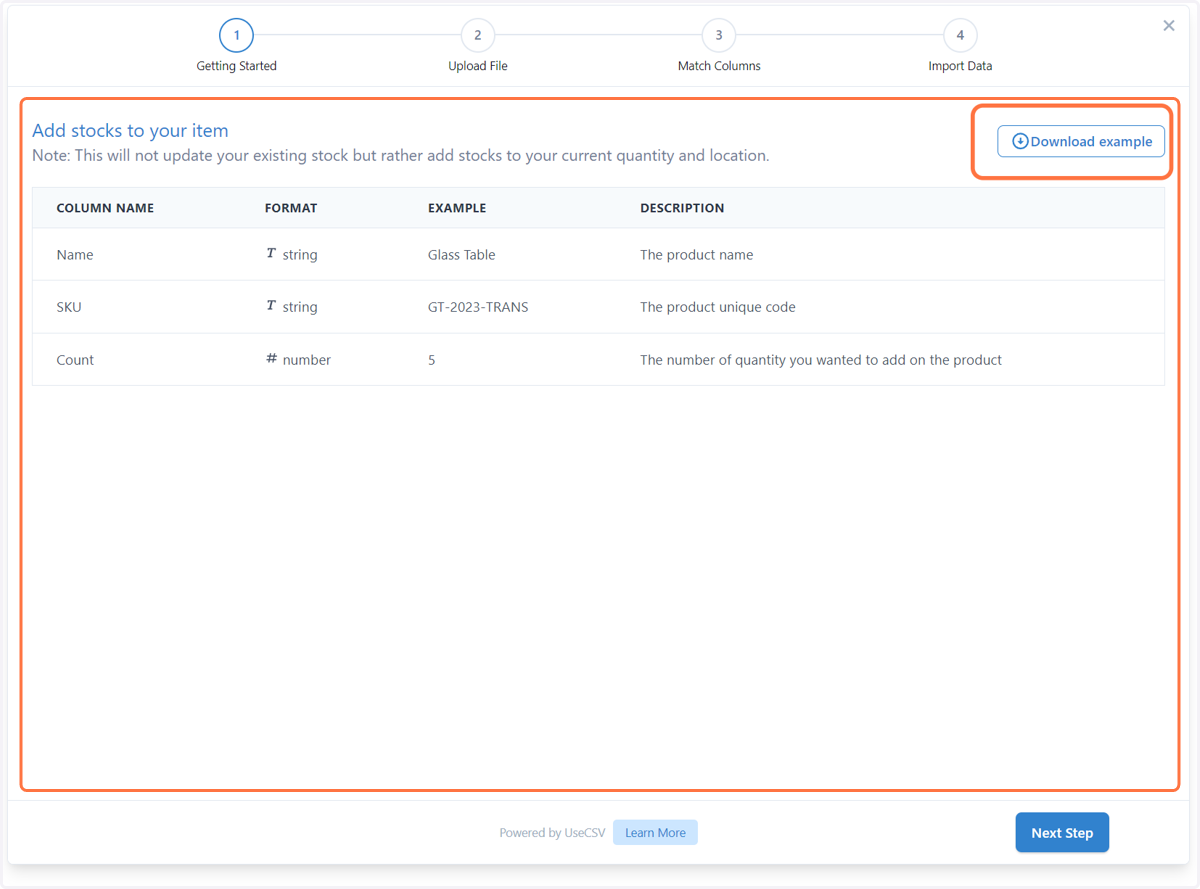Click the 'number' format text in Count row
Image resolution: width=1200 pixels, height=889 pixels.
pos(307,360)
